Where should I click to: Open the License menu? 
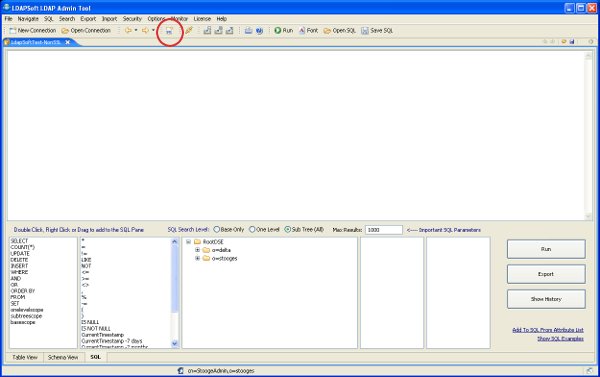pyautogui.click(x=202, y=19)
